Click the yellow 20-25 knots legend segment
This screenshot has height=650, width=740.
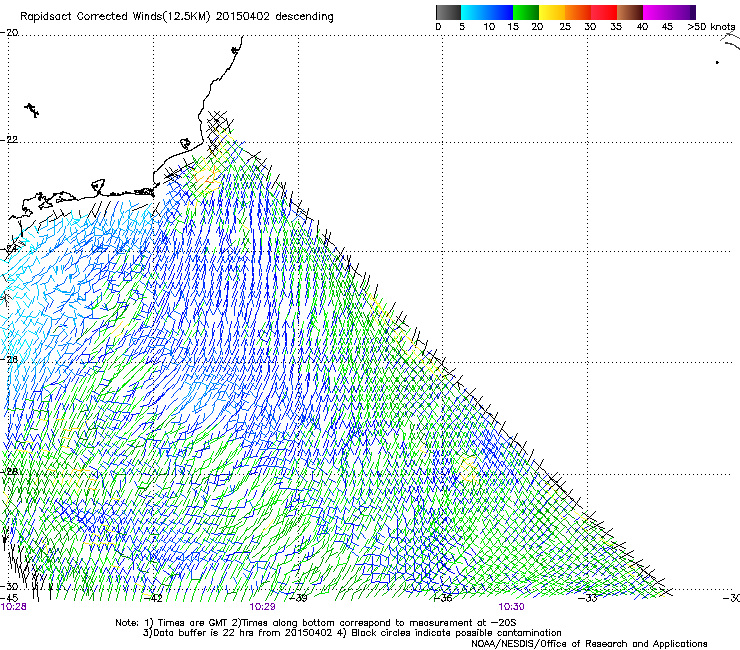(x=552, y=12)
